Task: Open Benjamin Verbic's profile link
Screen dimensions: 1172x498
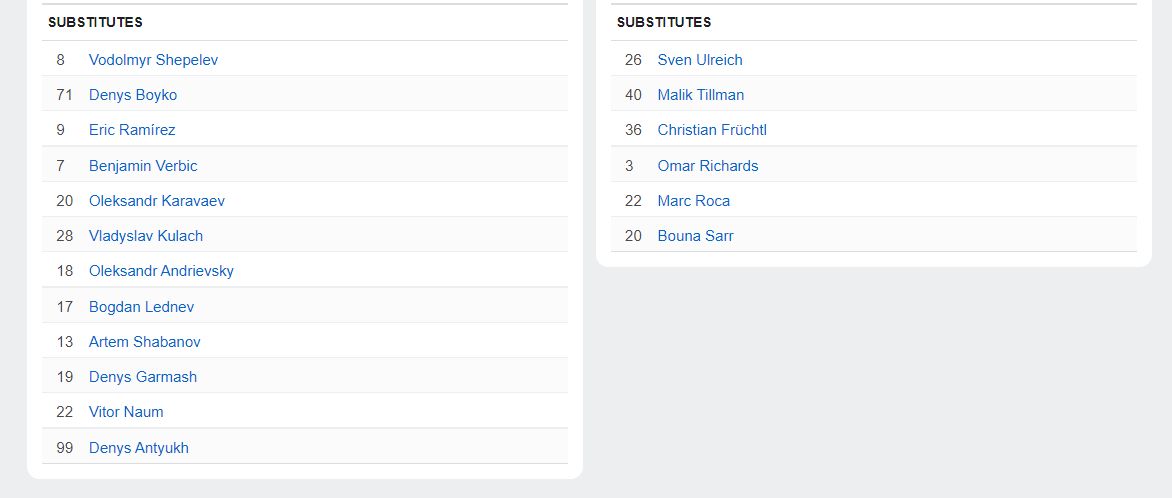Action: pos(143,166)
